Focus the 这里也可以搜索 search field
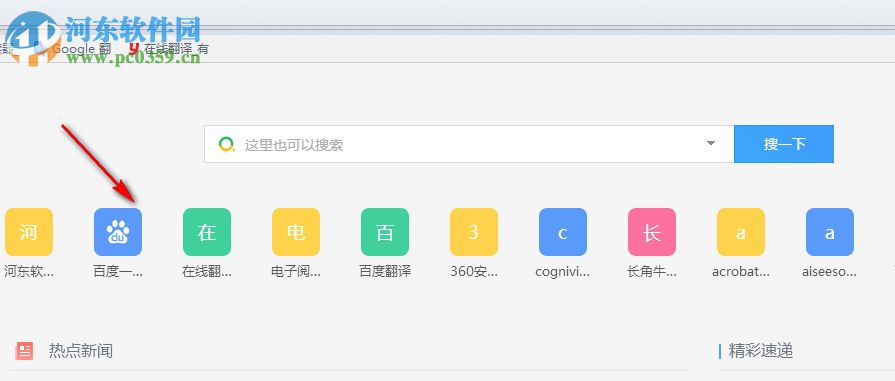 coord(469,144)
